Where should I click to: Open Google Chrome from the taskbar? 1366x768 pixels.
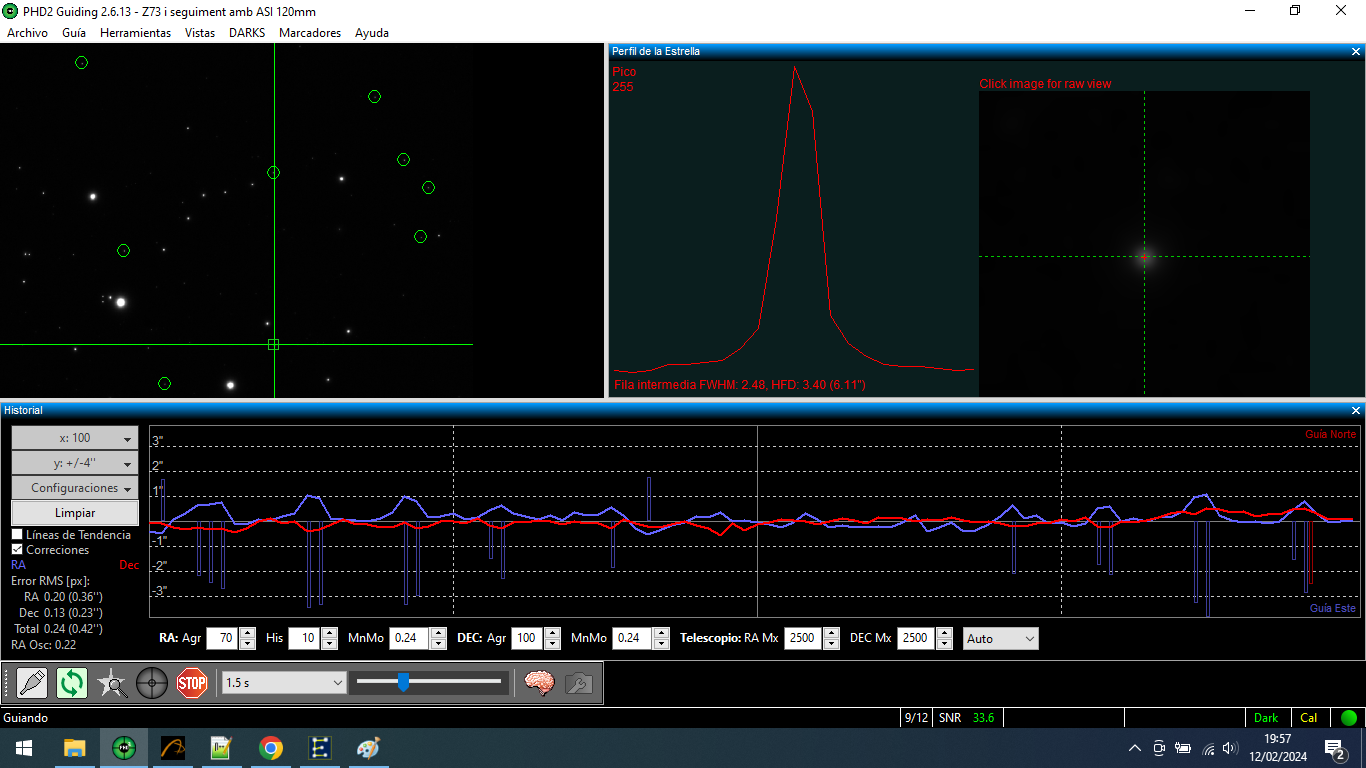click(x=271, y=748)
